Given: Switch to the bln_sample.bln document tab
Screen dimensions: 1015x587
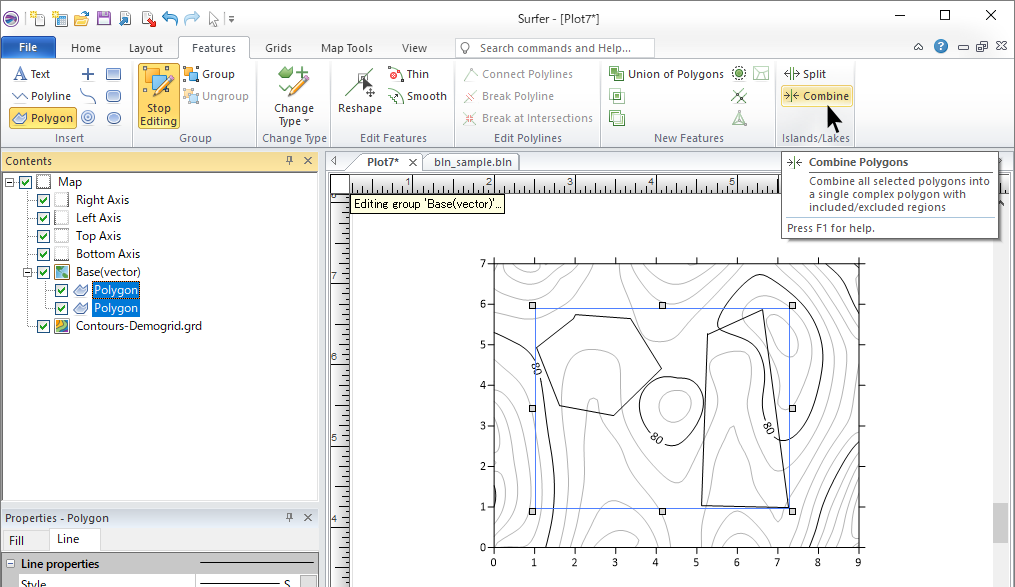Looking at the screenshot, I should (x=473, y=162).
